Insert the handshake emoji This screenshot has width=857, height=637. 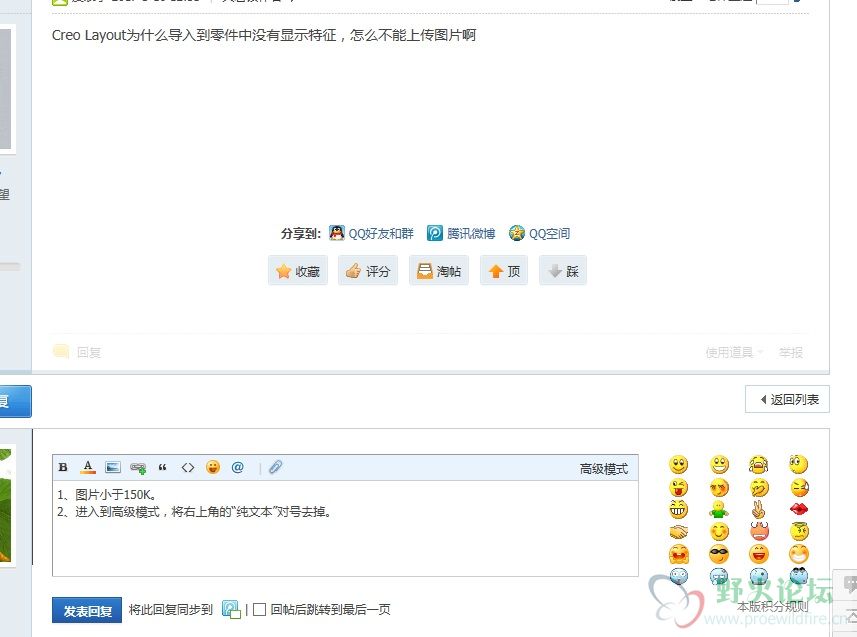[678, 531]
